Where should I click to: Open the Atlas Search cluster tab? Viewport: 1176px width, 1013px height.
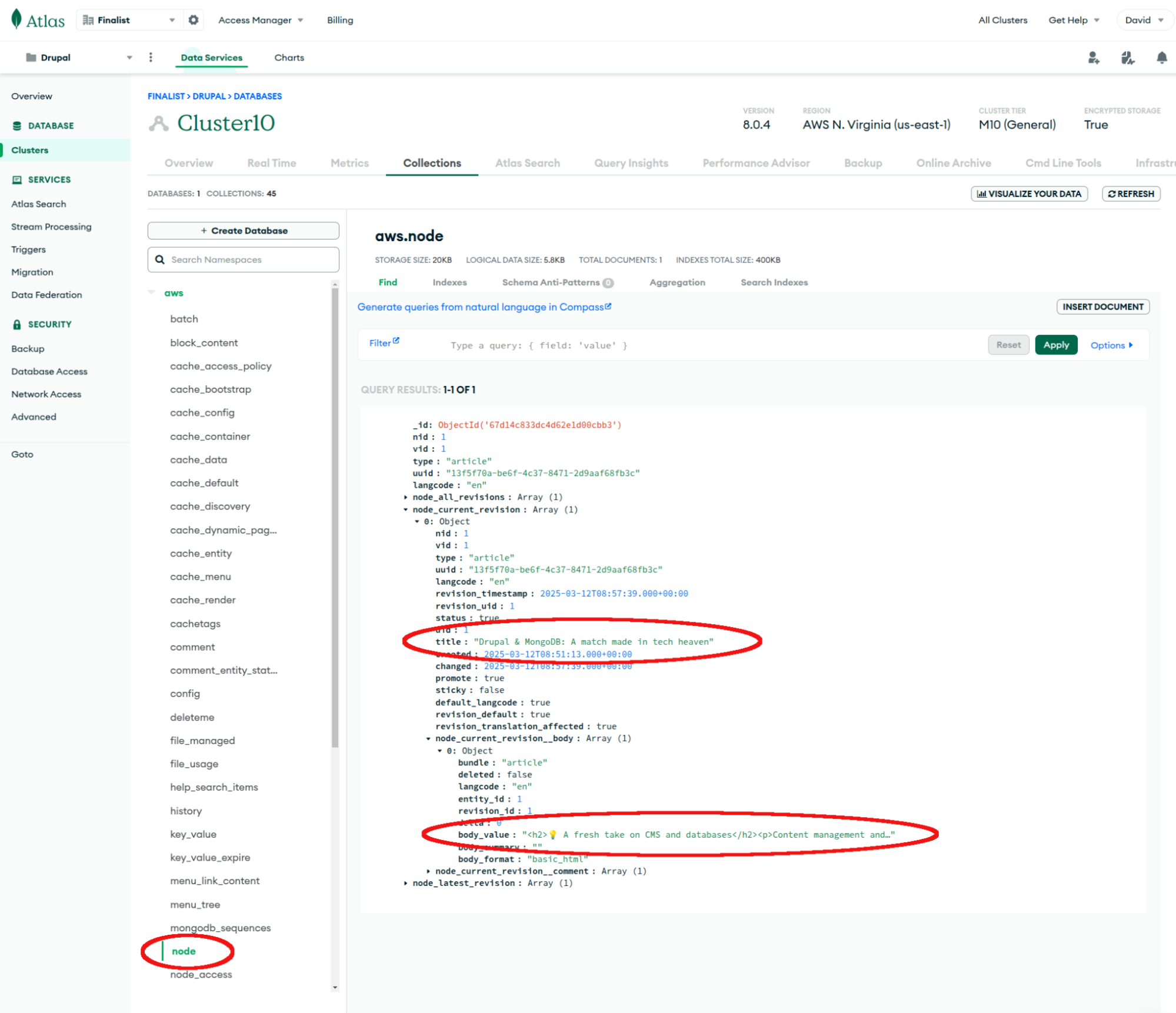coord(527,163)
